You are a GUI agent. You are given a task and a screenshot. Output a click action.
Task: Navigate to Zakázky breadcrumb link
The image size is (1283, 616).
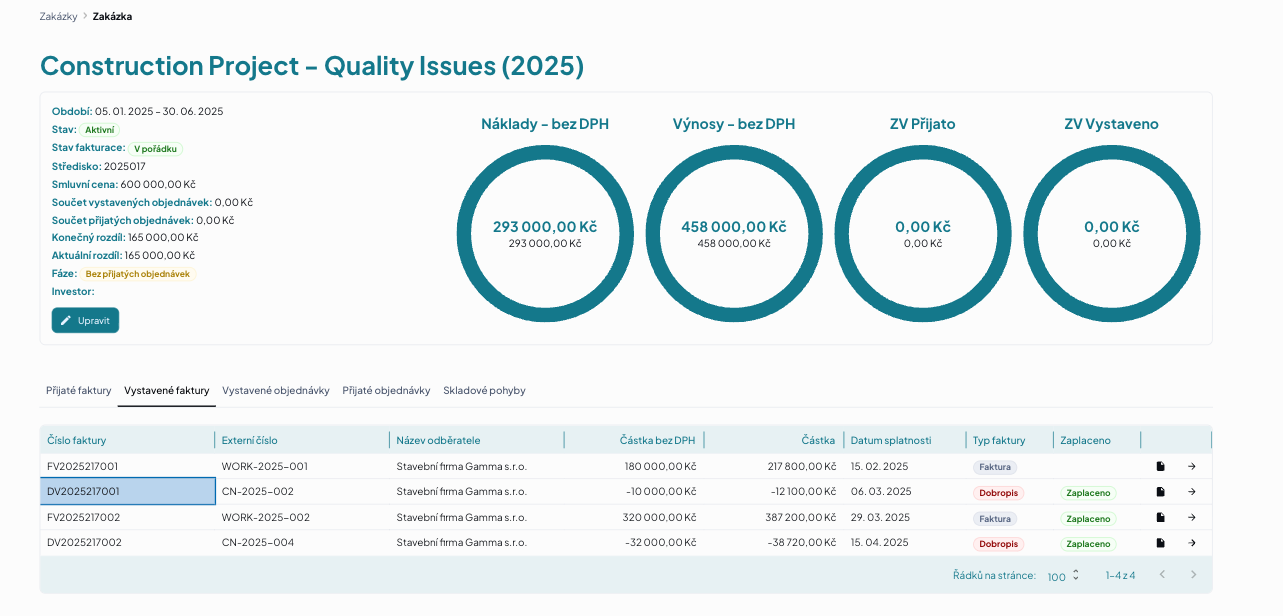point(59,17)
